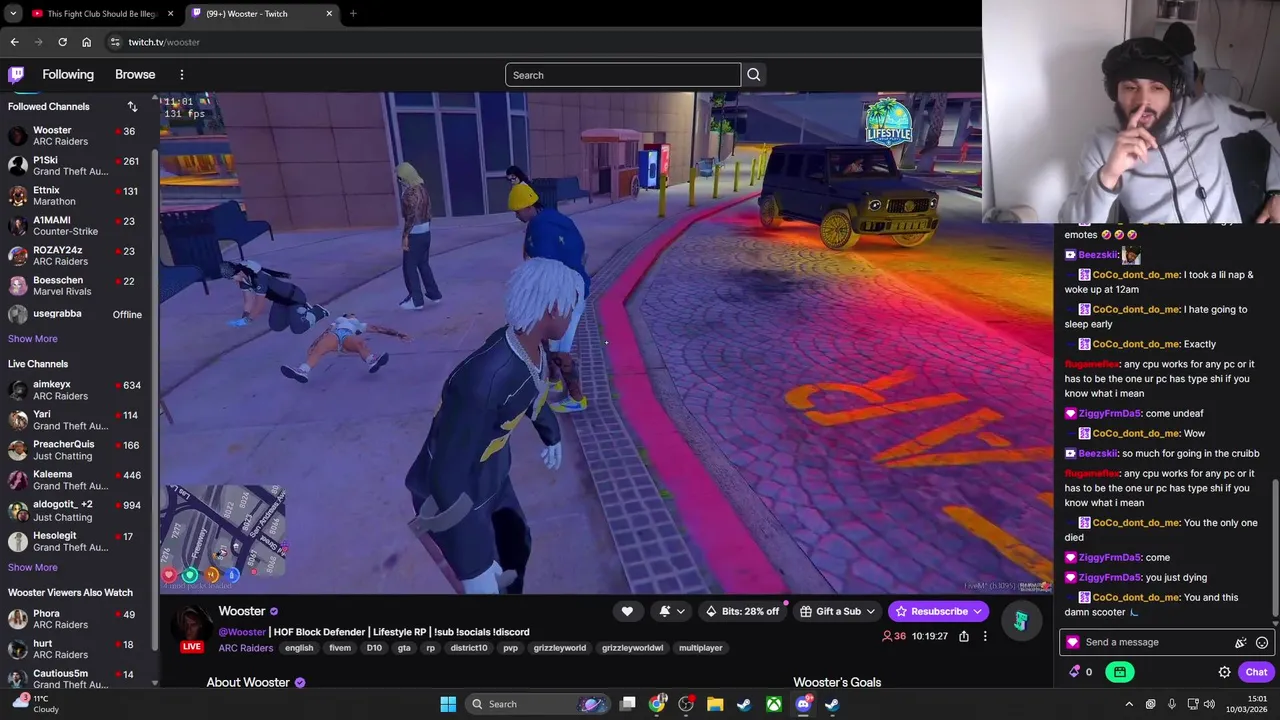The height and width of the screenshot is (720, 1280).
Task: Open the green channel points chest button
Action: coord(1120,672)
